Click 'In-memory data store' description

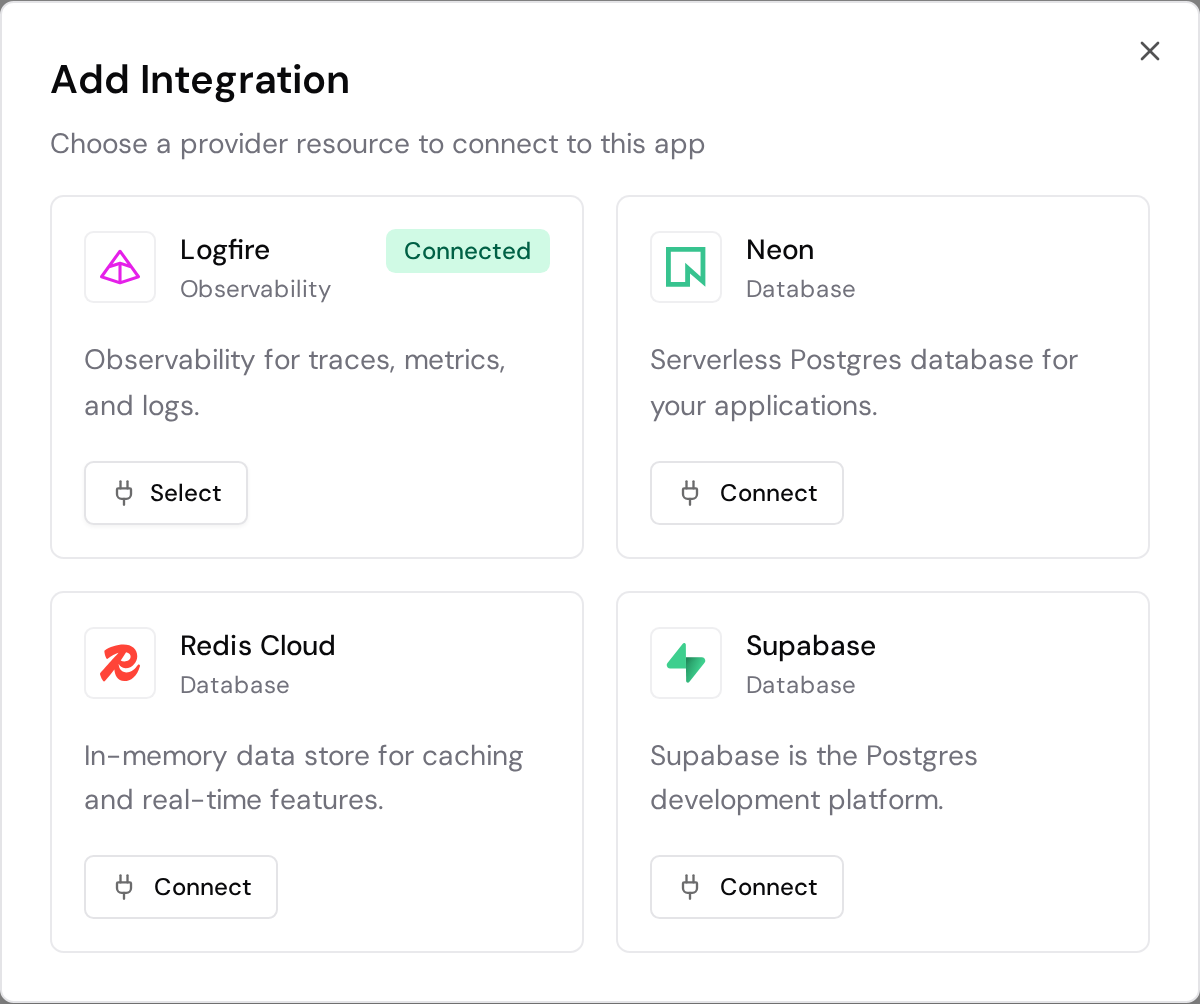tap(304, 778)
